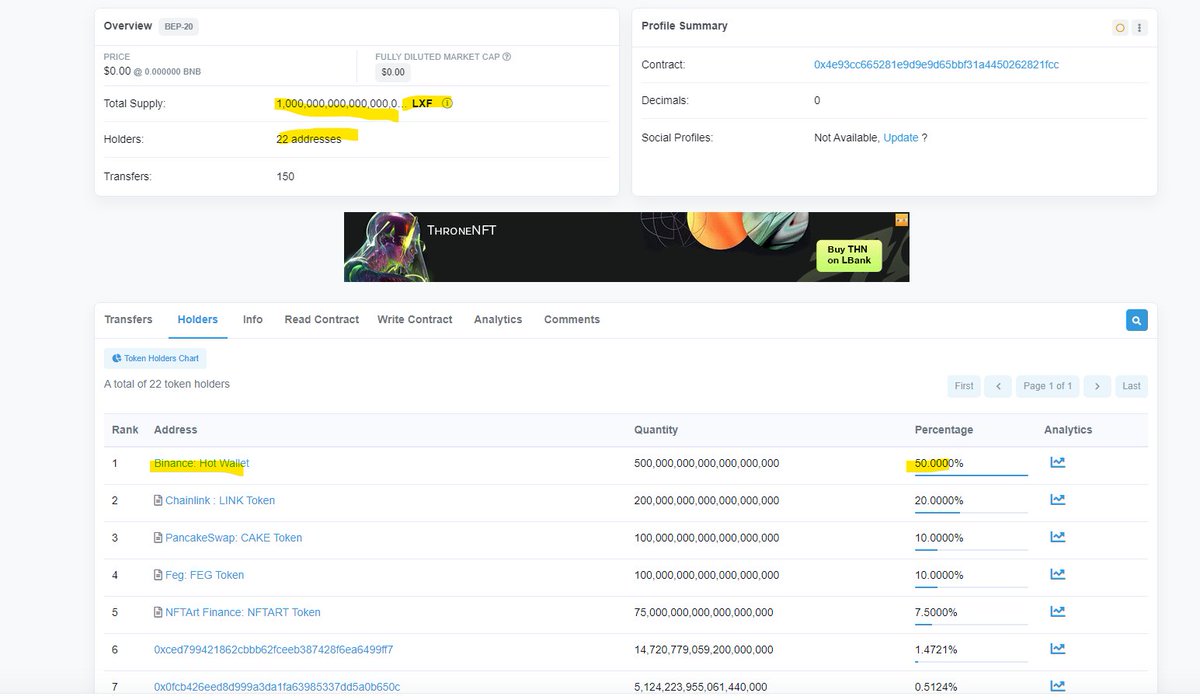The width and height of the screenshot is (1200, 700).
Task: Open analytics chart for Feg FEG Token row
Action: (1057, 575)
